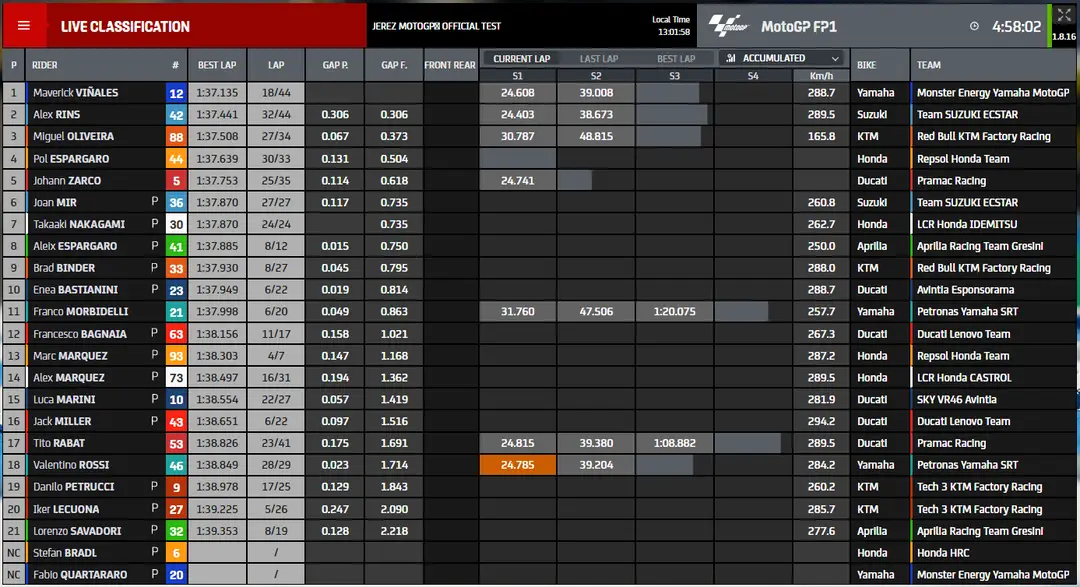
Task: Click Nakagami's number 30 badge
Action: (176, 224)
